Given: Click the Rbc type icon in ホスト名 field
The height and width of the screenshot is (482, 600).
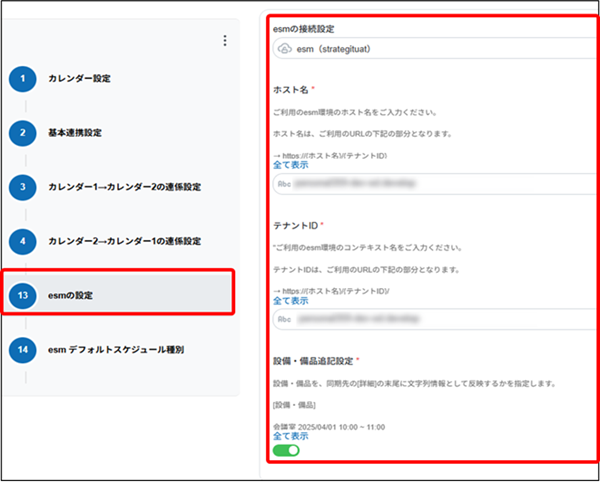Looking at the screenshot, I should tap(287, 184).
